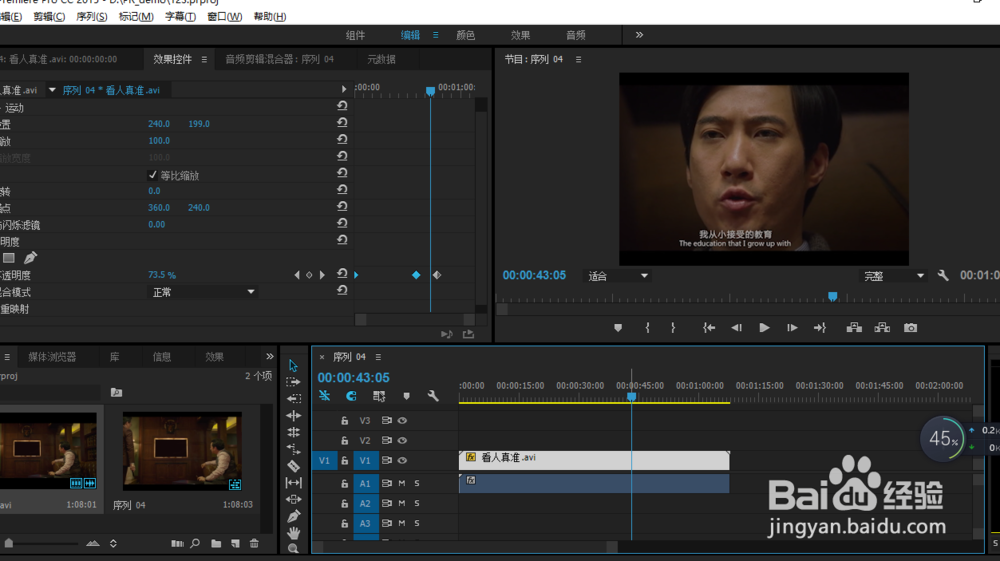
Task: Mute audio track A1
Action: coord(402,483)
